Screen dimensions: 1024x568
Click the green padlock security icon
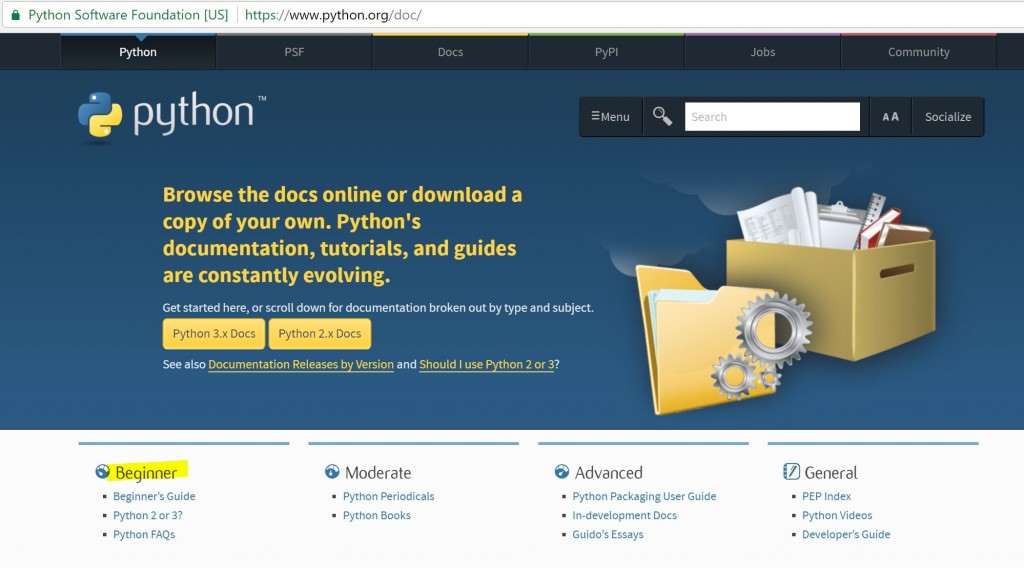click(x=16, y=14)
